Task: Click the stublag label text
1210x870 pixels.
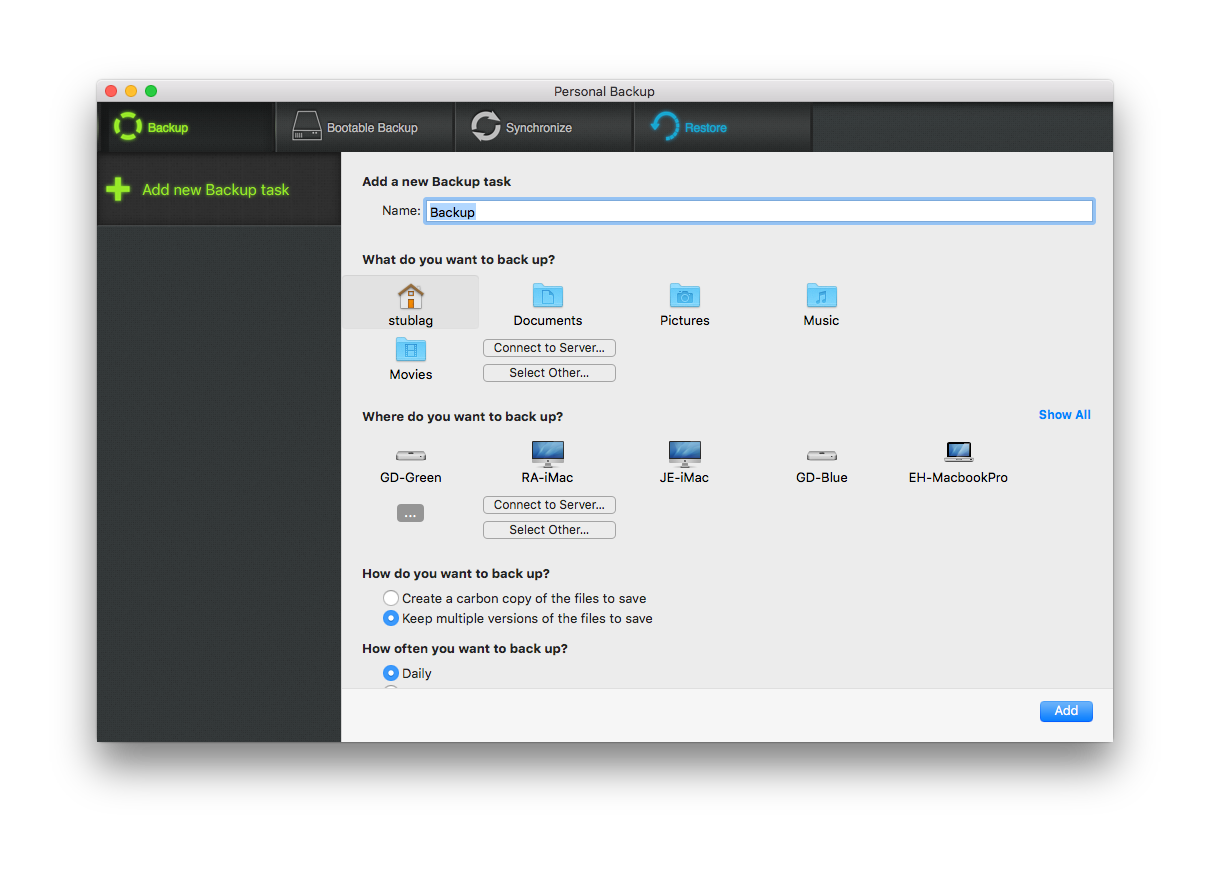Action: pyautogui.click(x=411, y=321)
